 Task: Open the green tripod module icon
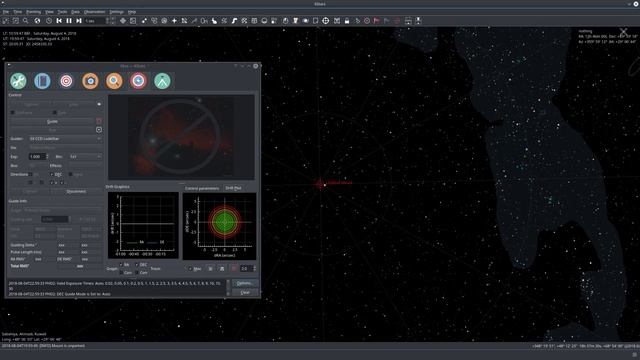pos(162,81)
